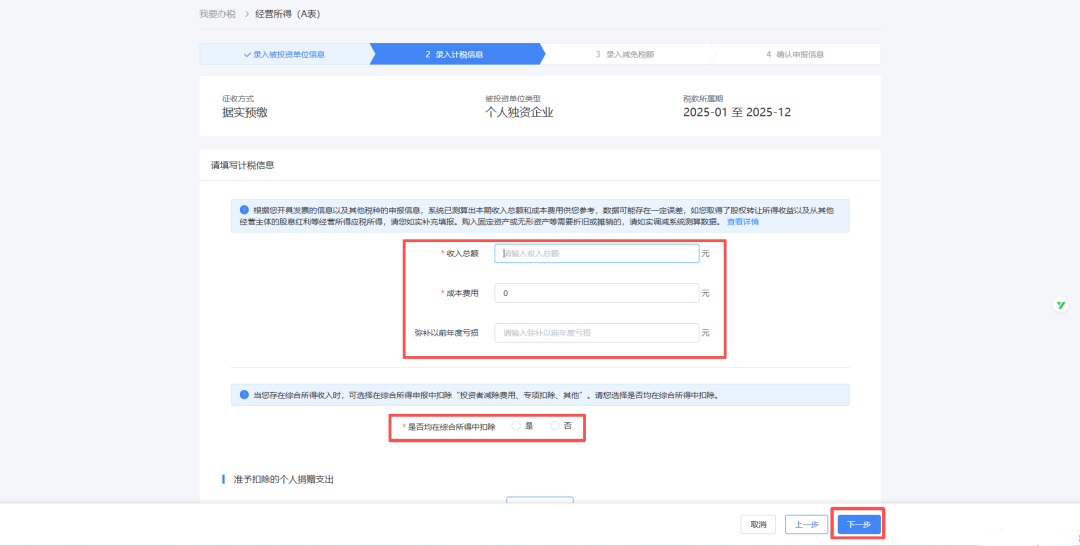Focus the 收入总额 input field
This screenshot has height=546, width=1080.
click(597, 254)
